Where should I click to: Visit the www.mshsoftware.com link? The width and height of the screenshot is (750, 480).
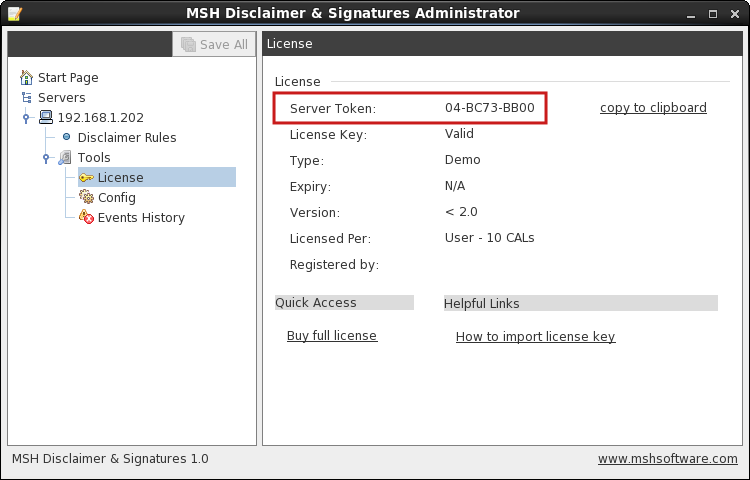(x=667, y=458)
